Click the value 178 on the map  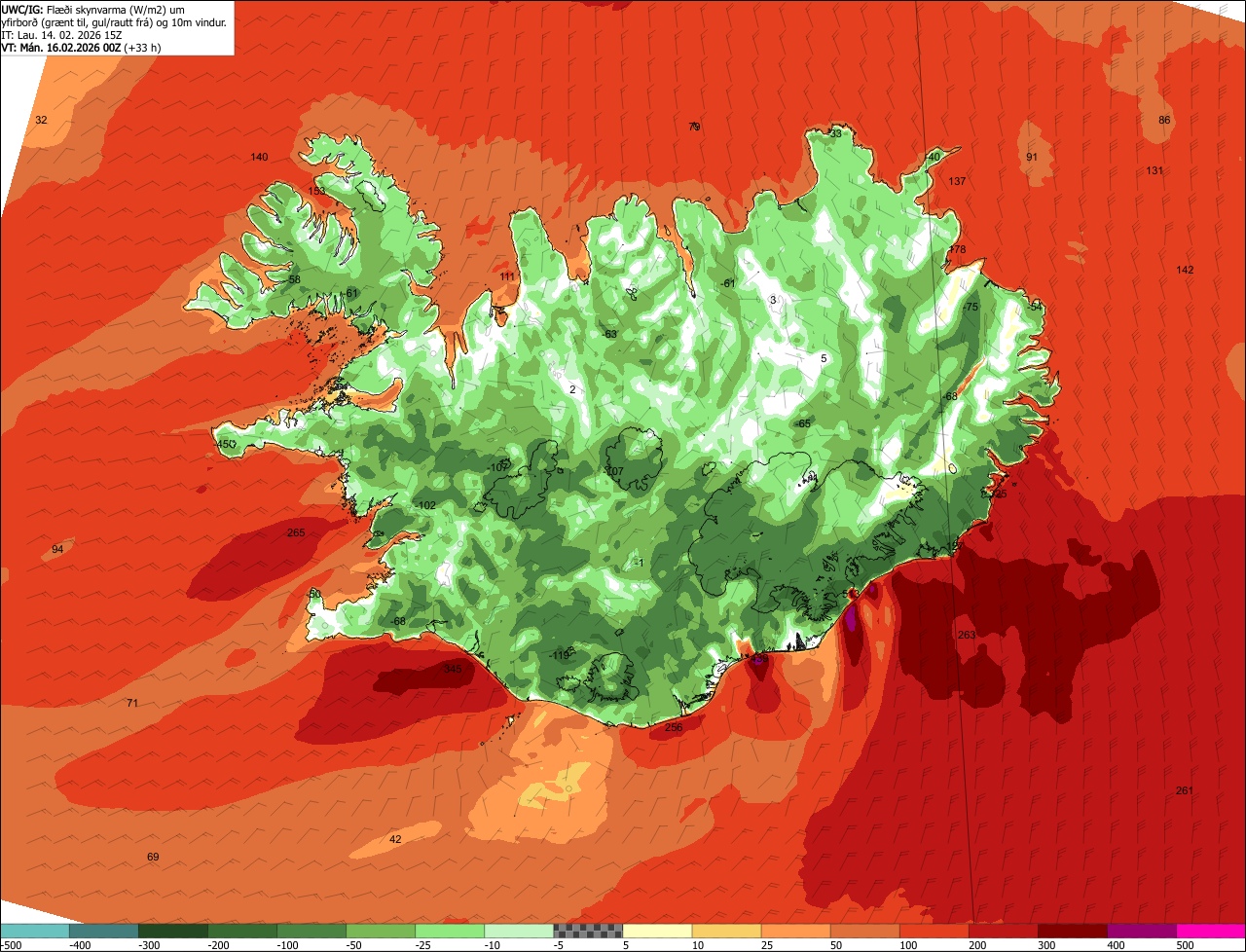[x=957, y=249]
